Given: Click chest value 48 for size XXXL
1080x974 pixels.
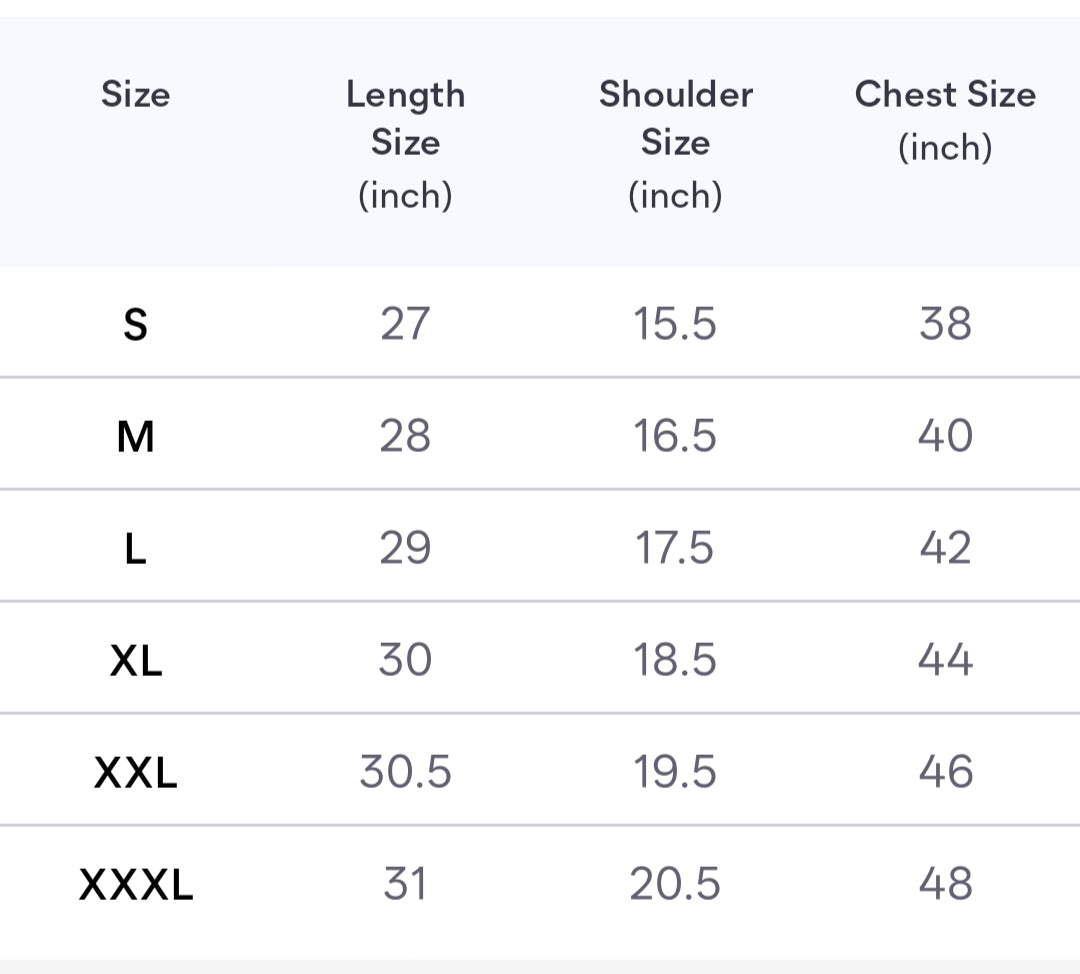Looking at the screenshot, I should pyautogui.click(x=945, y=884).
